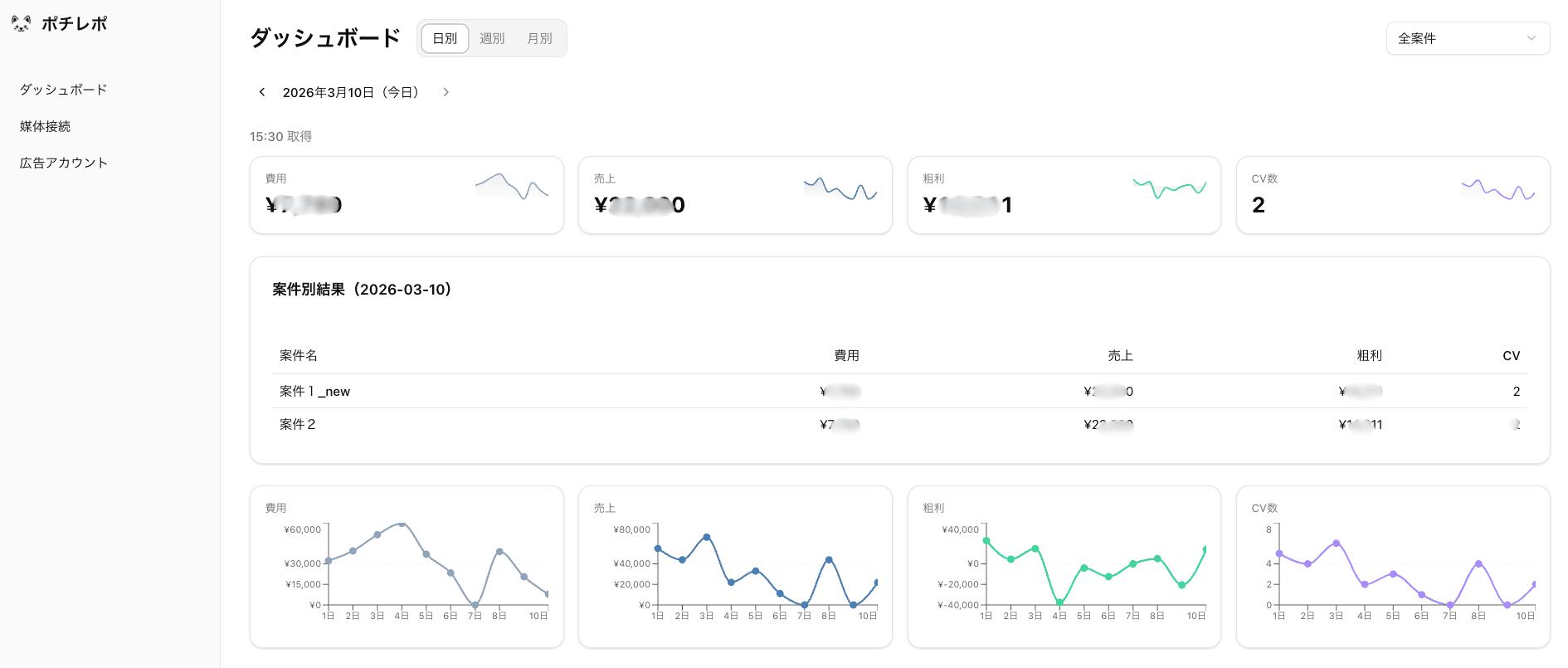
Task: Expand dropdown via chevron next to 全案件
Action: [x=1531, y=38]
